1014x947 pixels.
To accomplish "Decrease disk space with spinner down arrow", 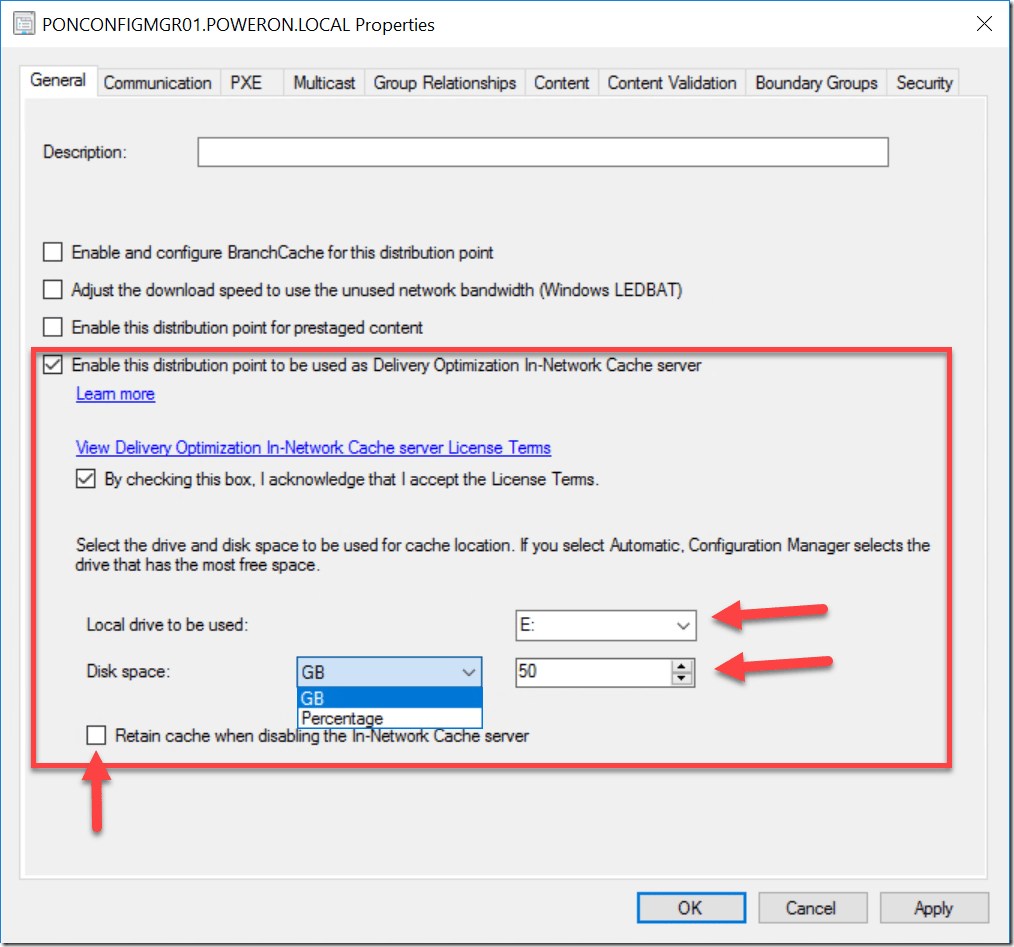I will (682, 678).
